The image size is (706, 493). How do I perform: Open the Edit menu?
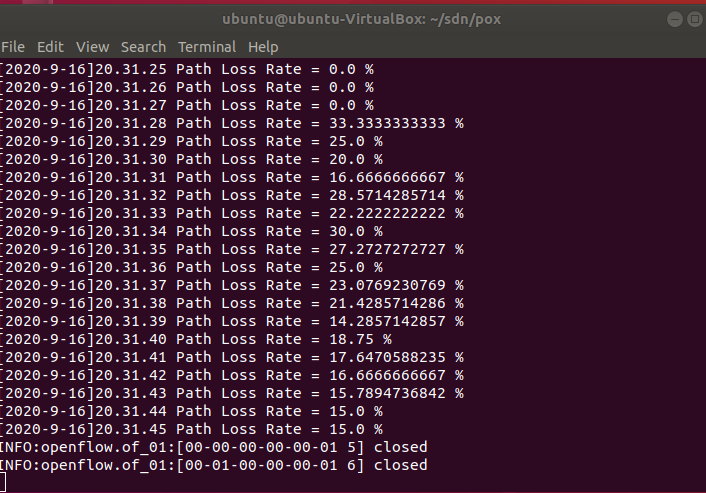[50, 47]
